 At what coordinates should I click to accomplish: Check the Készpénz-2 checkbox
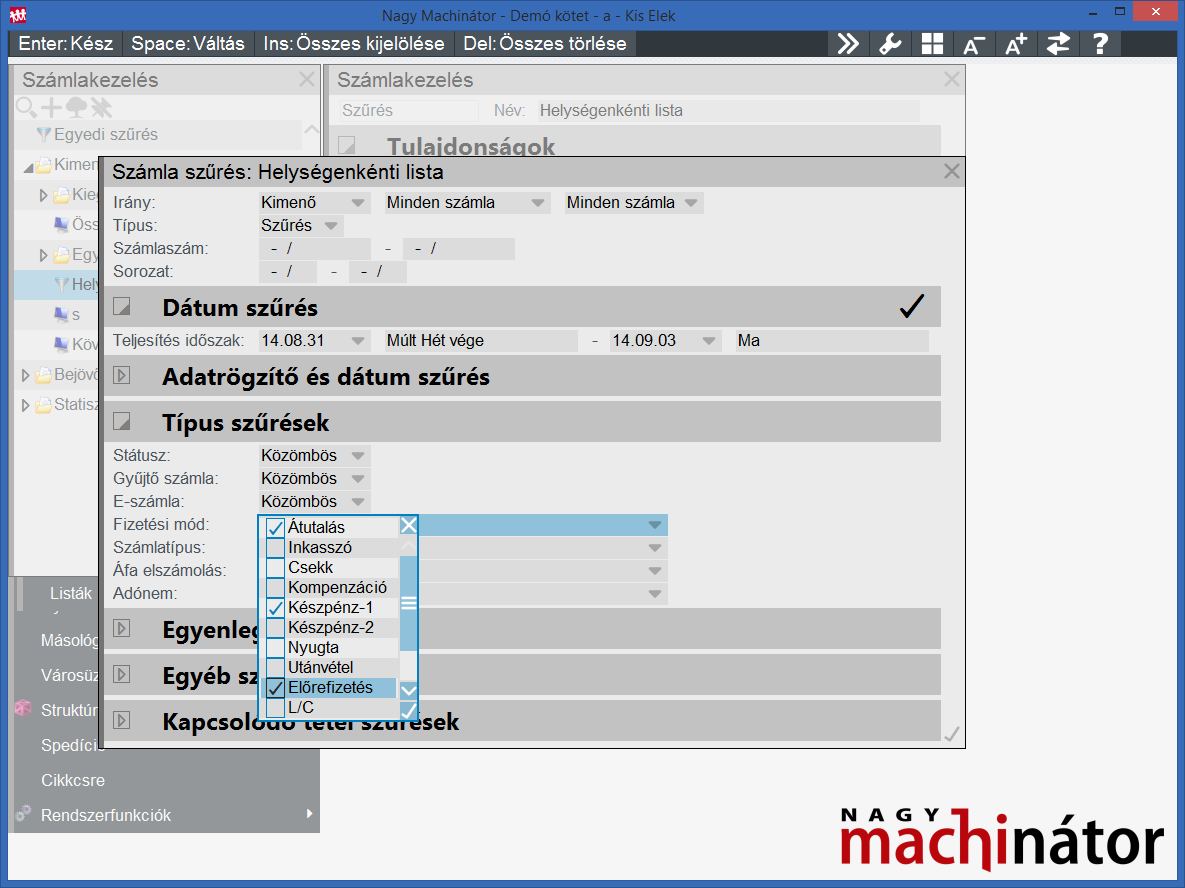(275, 628)
